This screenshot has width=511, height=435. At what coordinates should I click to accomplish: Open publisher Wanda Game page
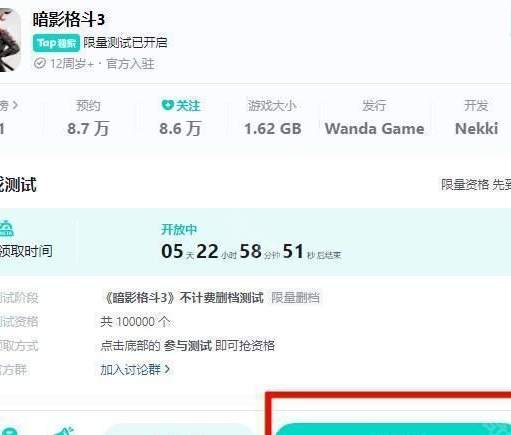coord(374,128)
